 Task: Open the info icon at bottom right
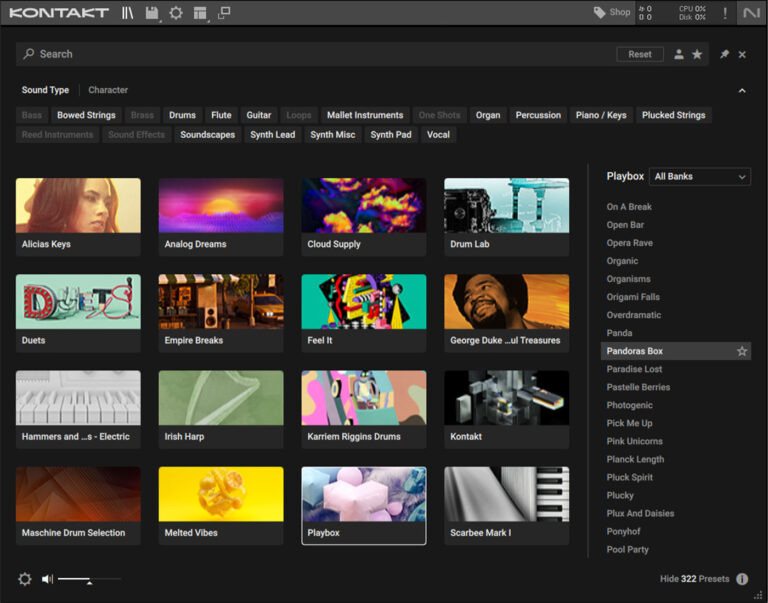coord(742,579)
